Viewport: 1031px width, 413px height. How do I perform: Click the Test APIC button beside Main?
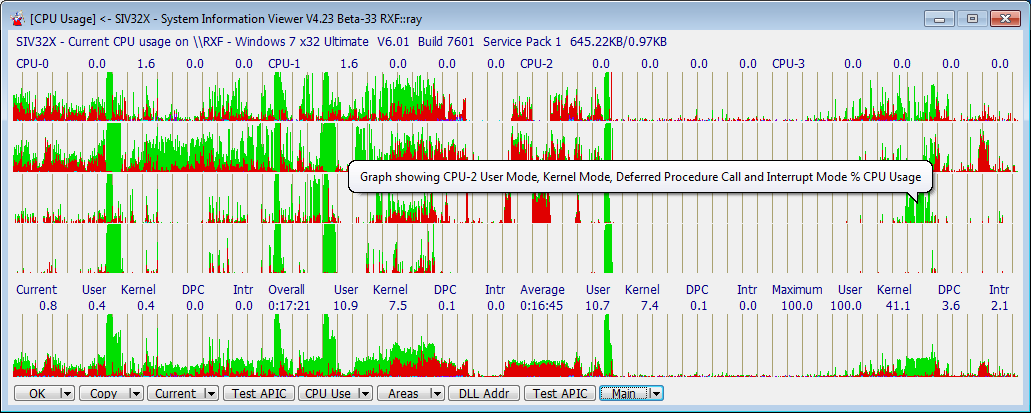tap(559, 394)
